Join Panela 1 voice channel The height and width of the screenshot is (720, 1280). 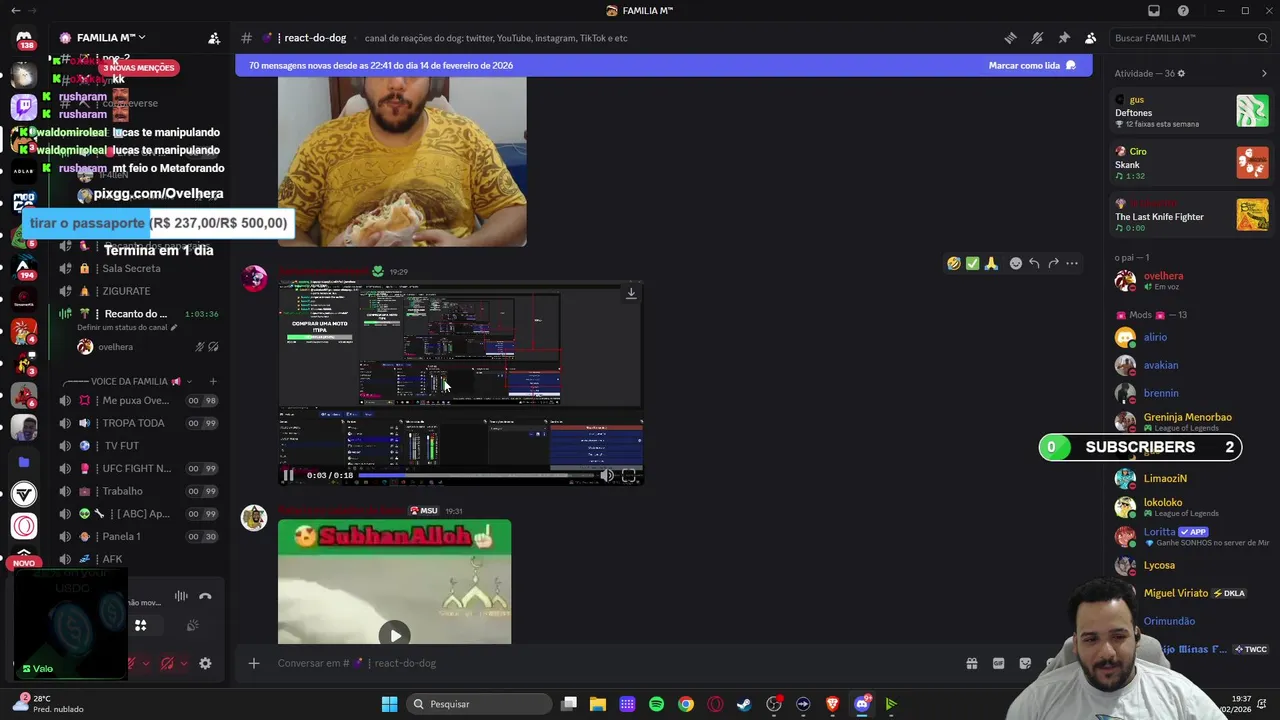tap(140, 536)
